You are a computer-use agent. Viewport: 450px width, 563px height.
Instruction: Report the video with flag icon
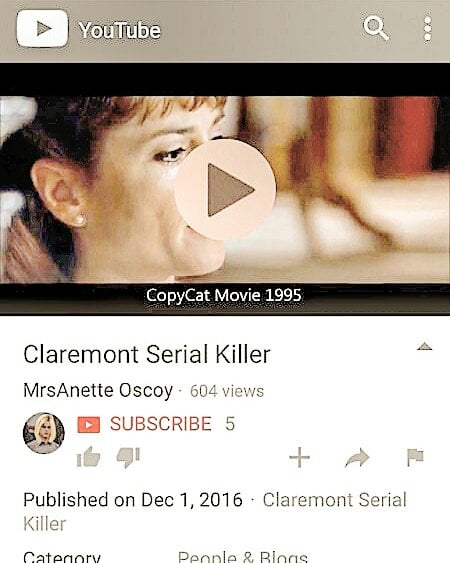pos(415,457)
